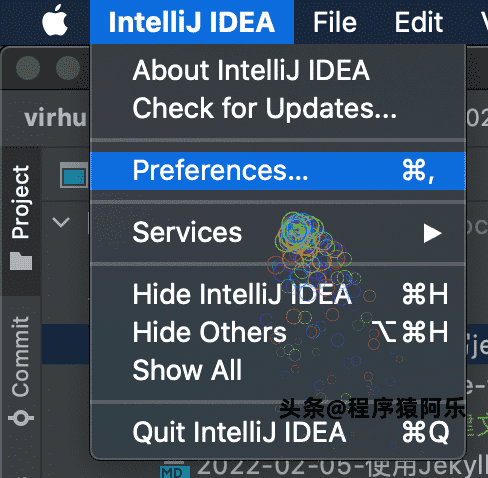Choose Check for Updates...
Viewport: 488px width, 478px height.
tap(278, 108)
